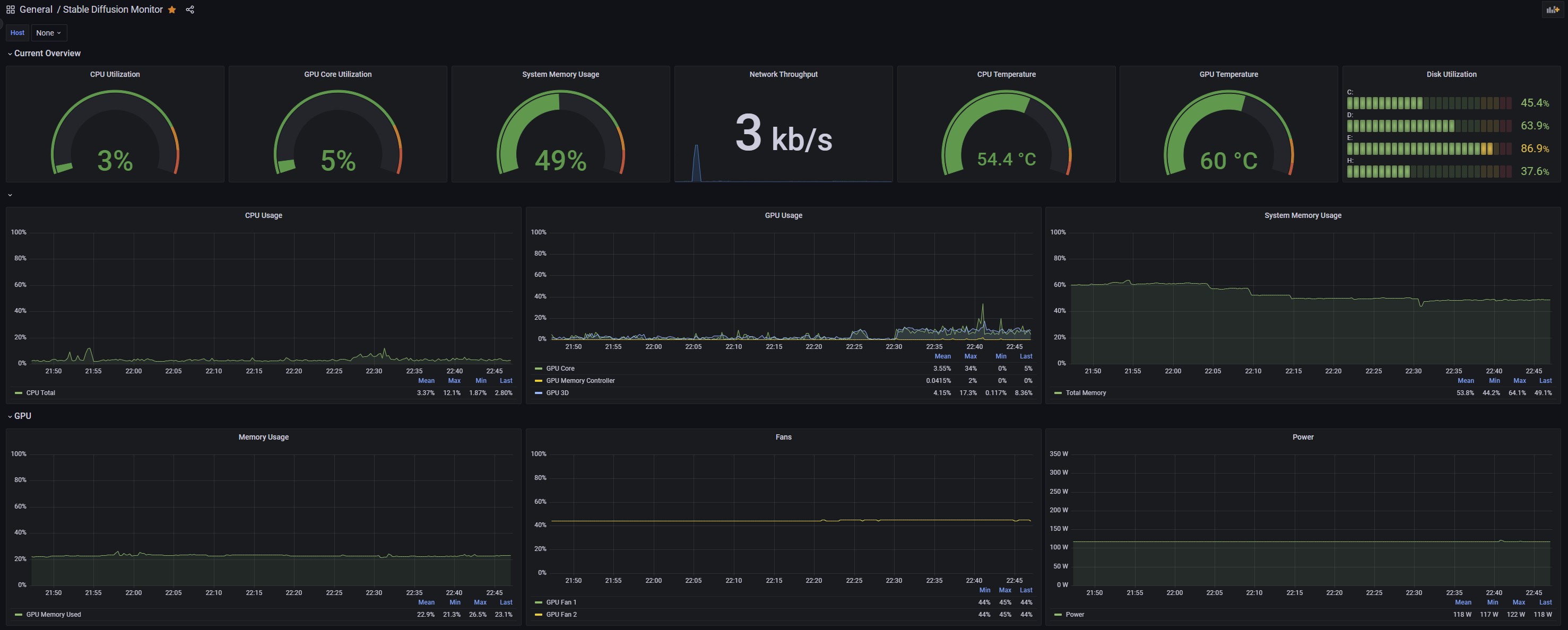Sort Power legend by Mean column
This screenshot has height=630, width=1568.
(x=1463, y=602)
